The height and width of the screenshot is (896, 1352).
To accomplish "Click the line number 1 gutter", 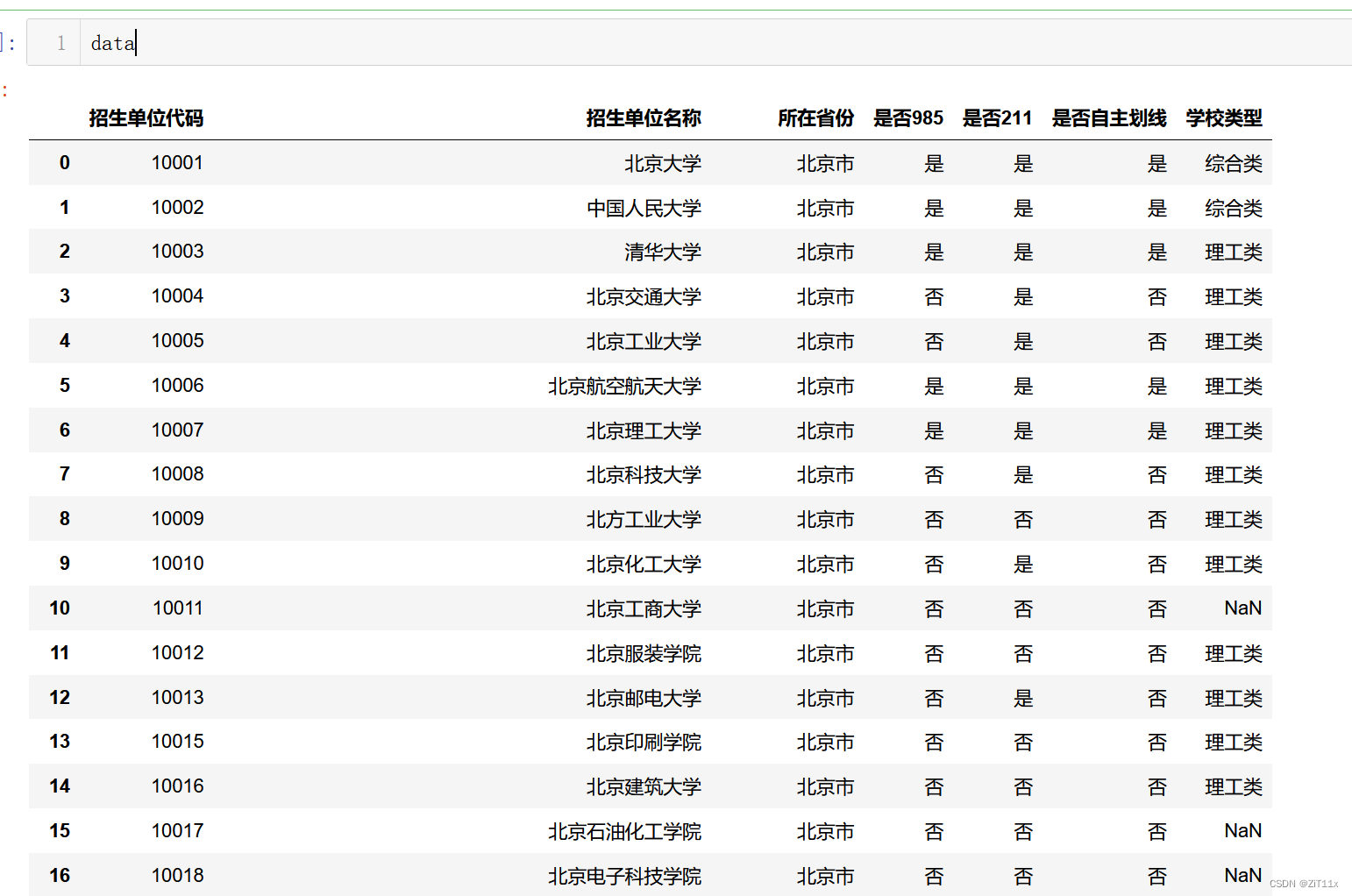I will [x=60, y=43].
